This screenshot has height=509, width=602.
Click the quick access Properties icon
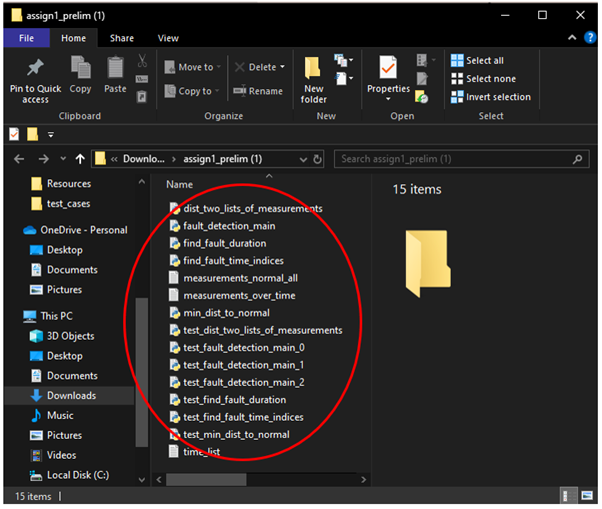pos(14,134)
